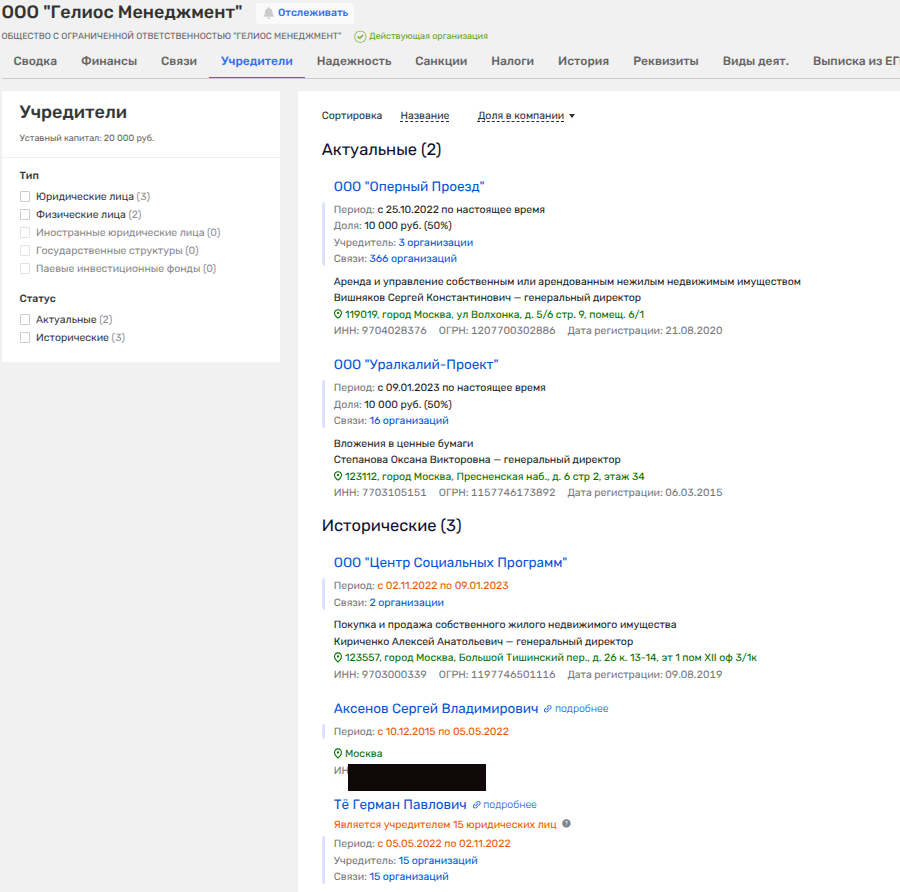Click link icon next to Тё Герман подробнее
The image size is (900, 892).
[476, 805]
